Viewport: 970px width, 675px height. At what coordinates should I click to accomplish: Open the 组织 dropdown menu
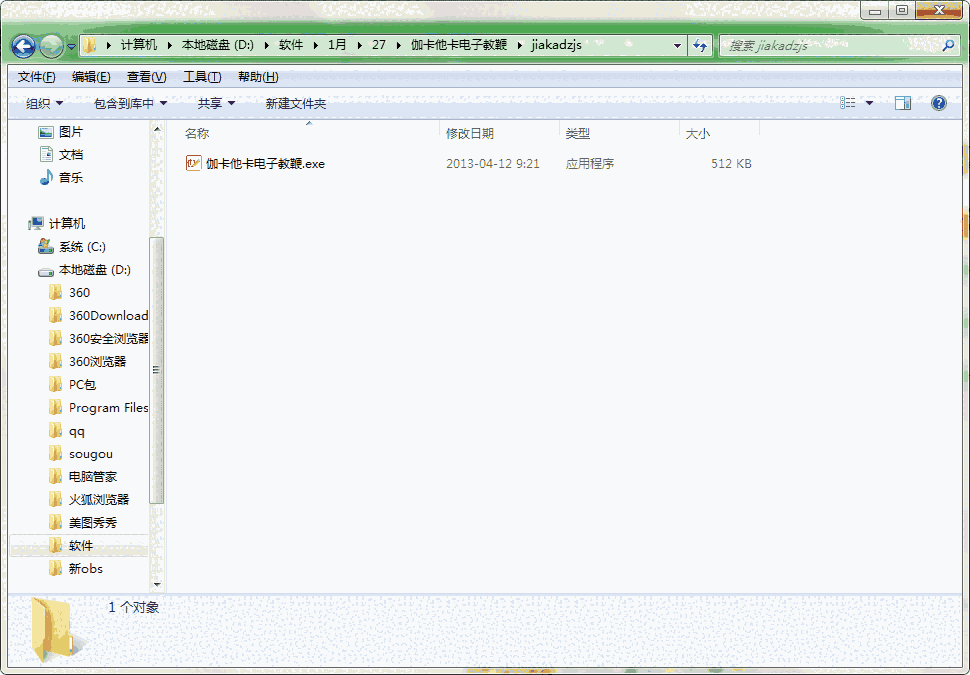44,102
